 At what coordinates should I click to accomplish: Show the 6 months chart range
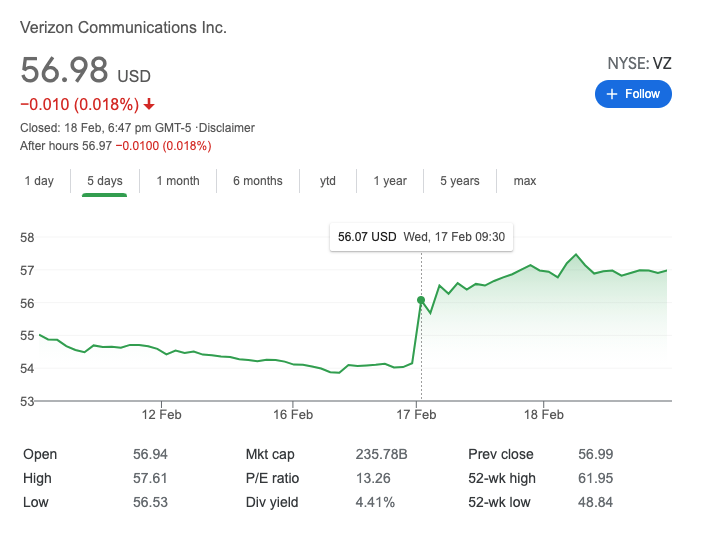coord(258,181)
